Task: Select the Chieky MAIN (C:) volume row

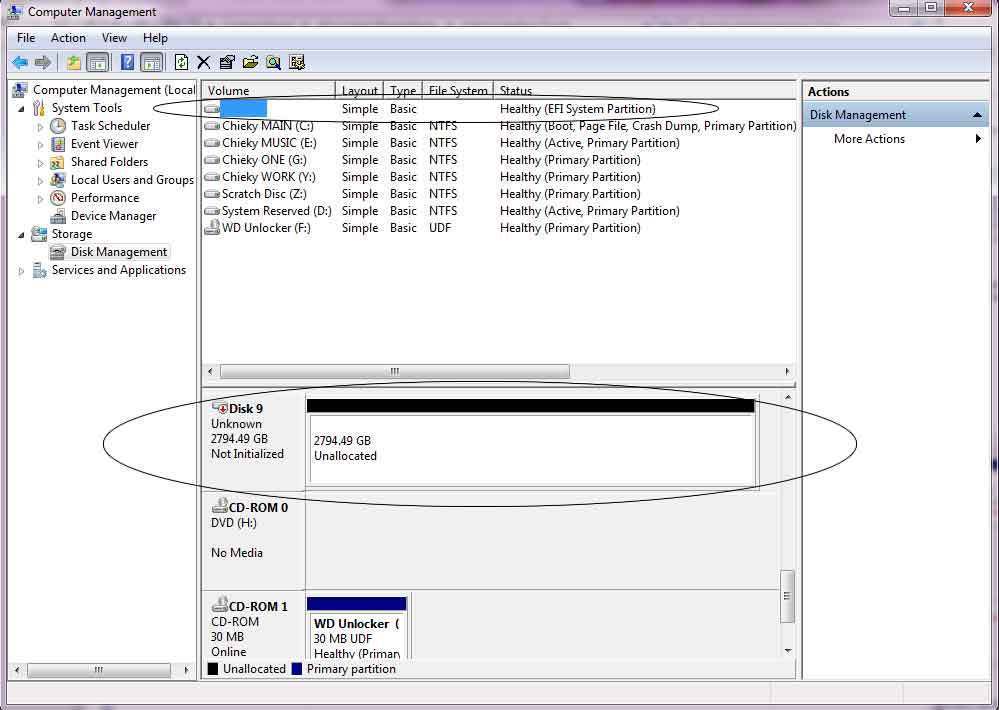Action: tap(500, 126)
